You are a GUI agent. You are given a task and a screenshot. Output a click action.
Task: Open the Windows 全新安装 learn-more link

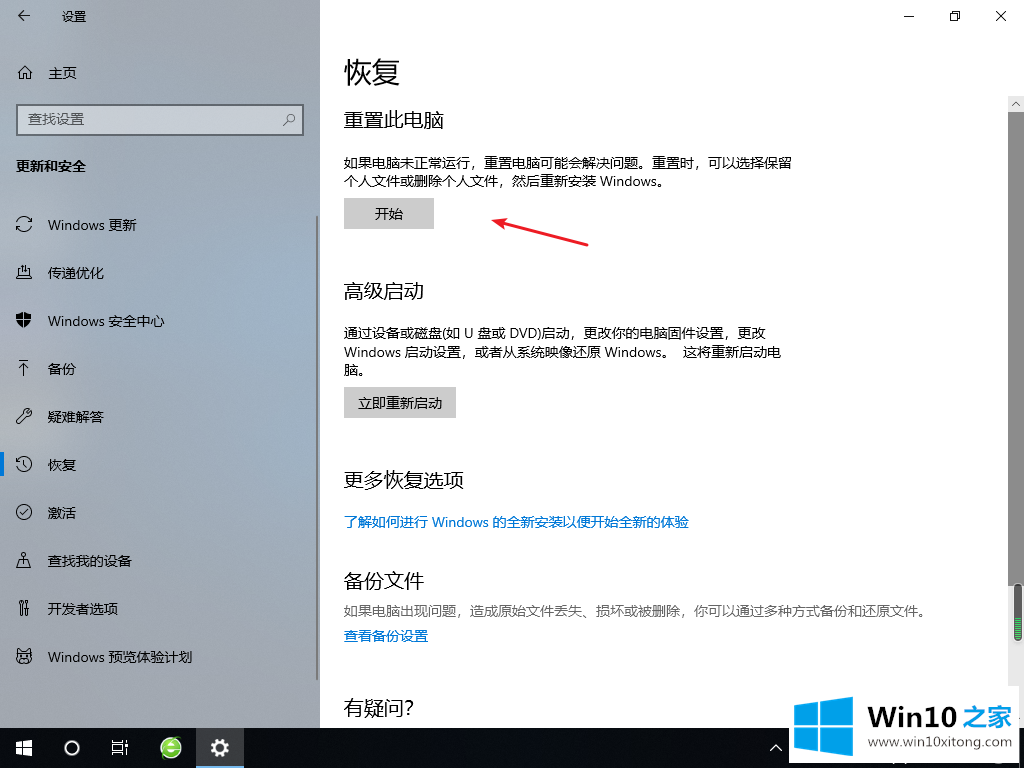516,522
